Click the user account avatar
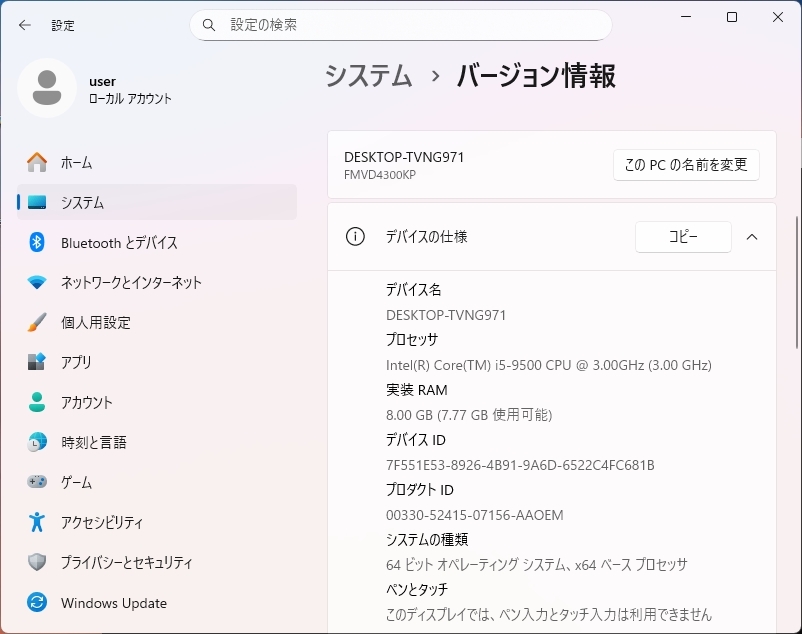The width and height of the screenshot is (802, 634). (46, 88)
